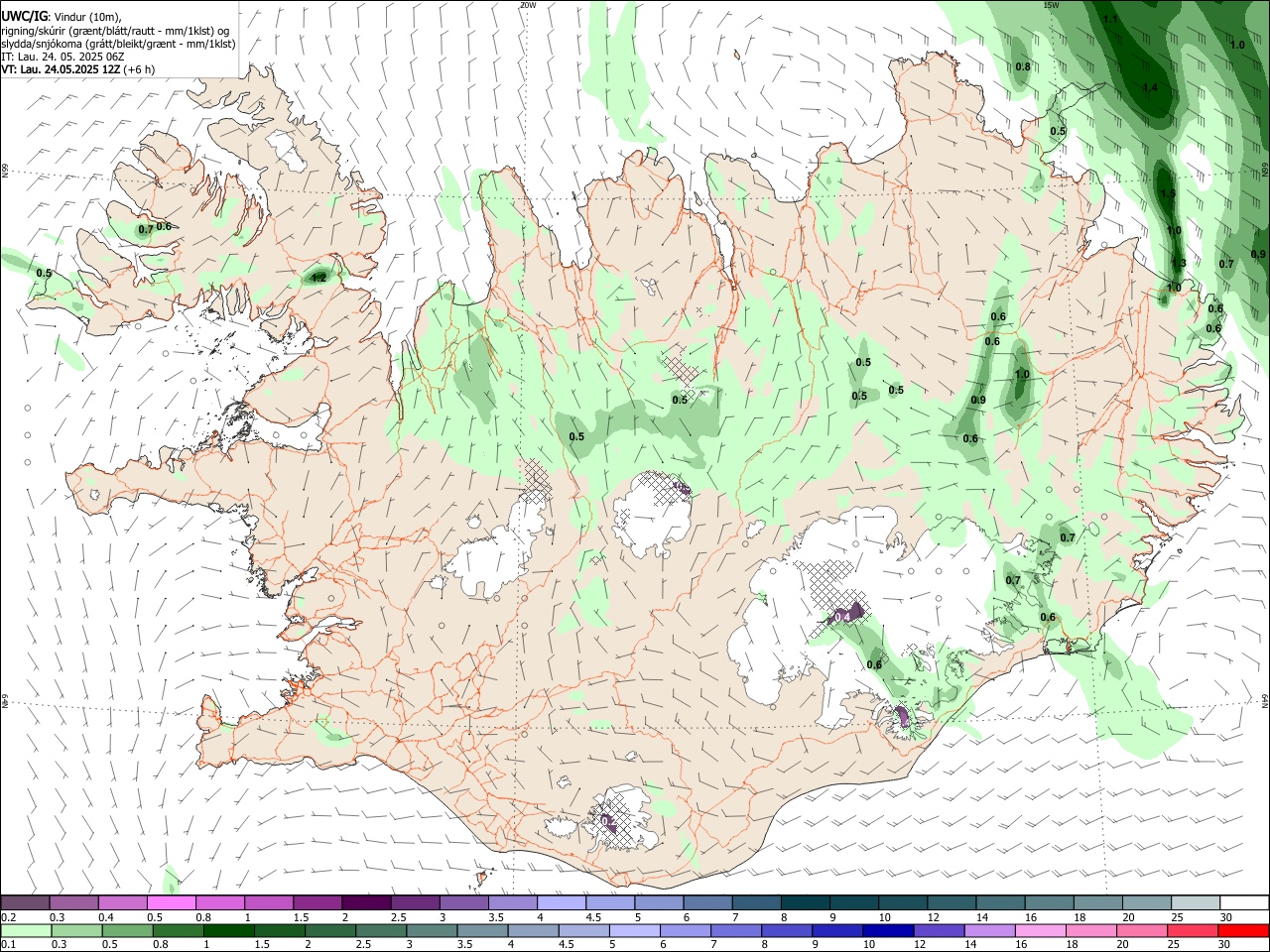This screenshot has height=952, width=1270.
Task: Click the '0.4' value on the purple glacier patch
Action: coord(842,617)
